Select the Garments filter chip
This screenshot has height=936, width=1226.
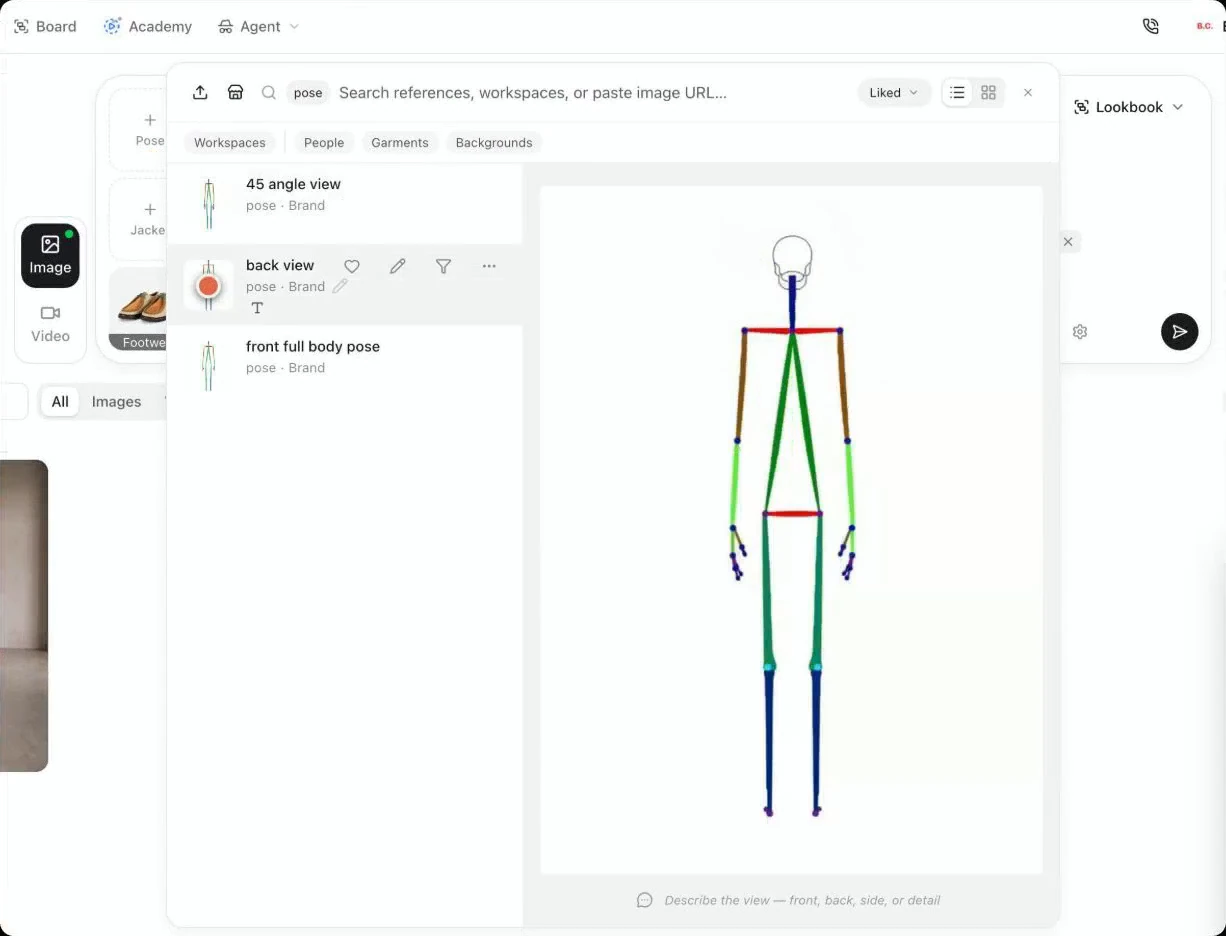coord(400,143)
